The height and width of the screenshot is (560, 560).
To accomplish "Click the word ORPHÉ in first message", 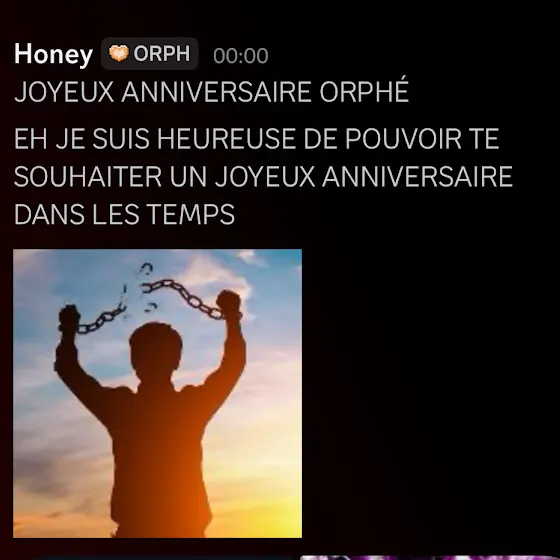I will [364, 90].
